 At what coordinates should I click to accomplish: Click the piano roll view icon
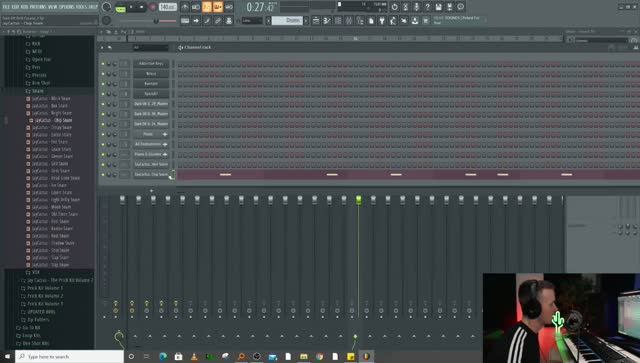(x=327, y=20)
